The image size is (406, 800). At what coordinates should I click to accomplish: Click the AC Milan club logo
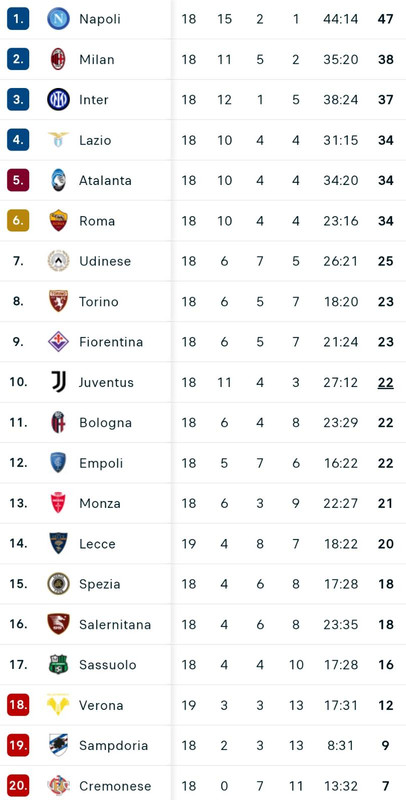point(58,59)
